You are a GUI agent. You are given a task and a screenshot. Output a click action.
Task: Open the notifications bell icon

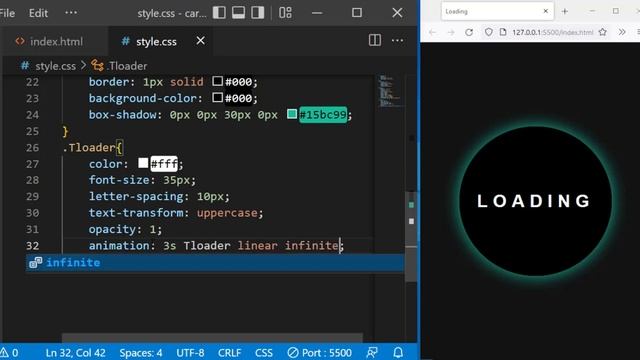pos(398,352)
